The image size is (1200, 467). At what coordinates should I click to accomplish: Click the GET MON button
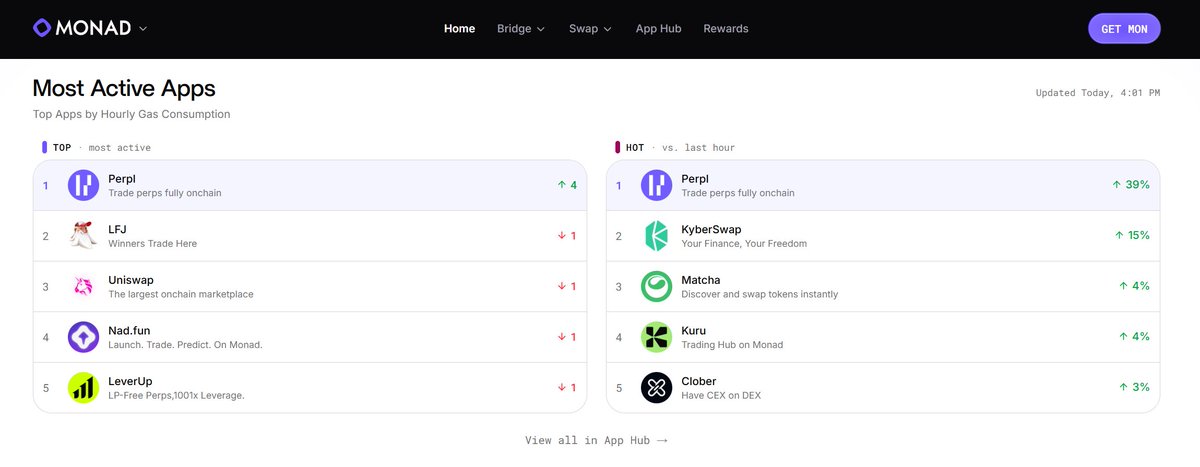coord(1124,29)
